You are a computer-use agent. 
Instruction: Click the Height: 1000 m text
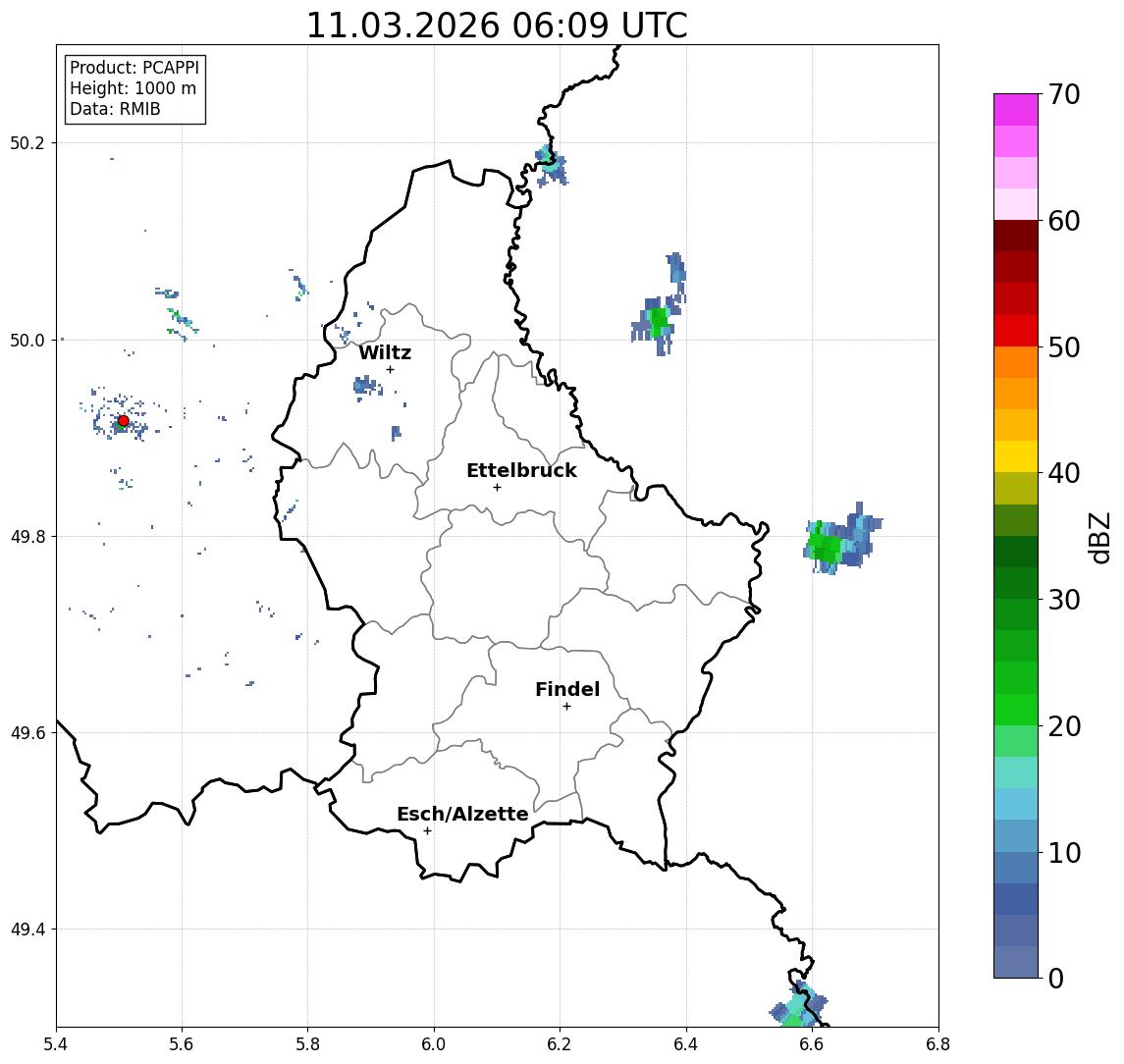pos(133,89)
